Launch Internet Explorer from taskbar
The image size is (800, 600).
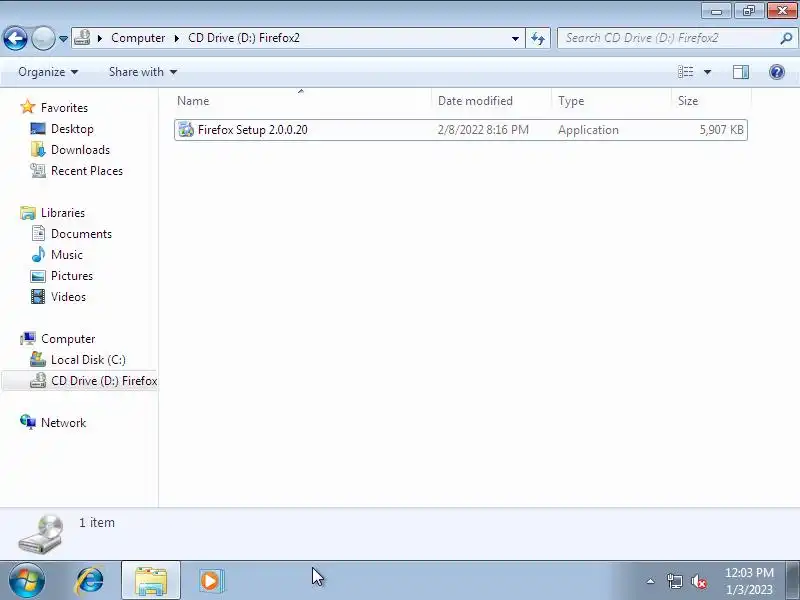(89, 581)
